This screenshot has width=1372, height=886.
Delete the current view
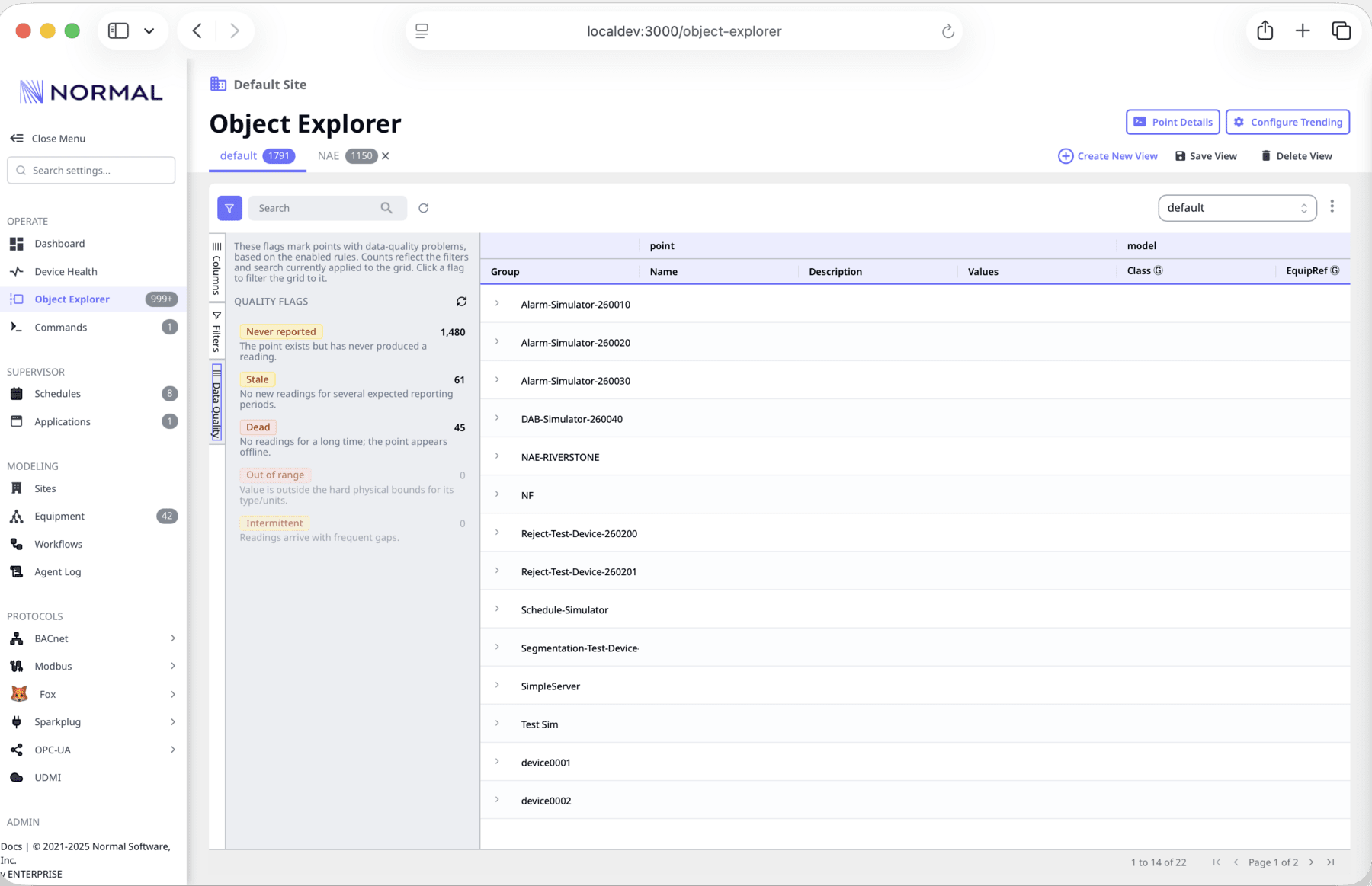[1297, 156]
